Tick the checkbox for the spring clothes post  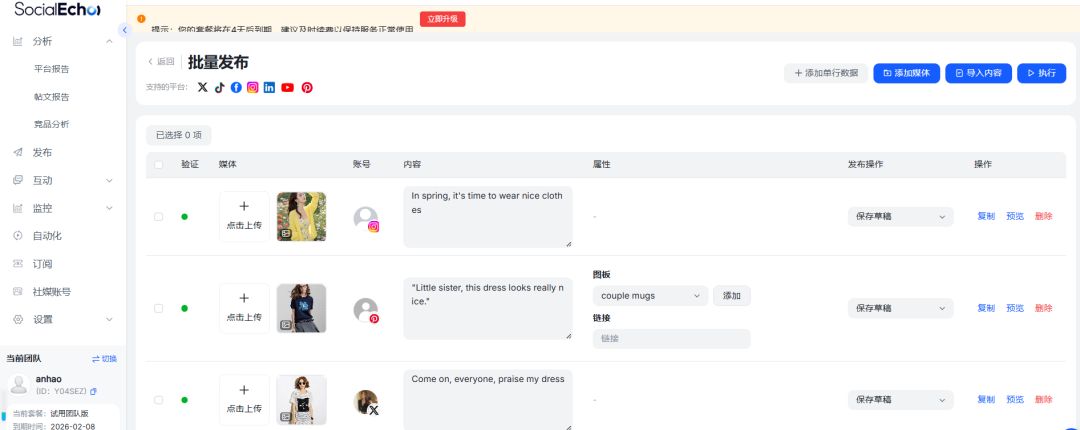158,216
